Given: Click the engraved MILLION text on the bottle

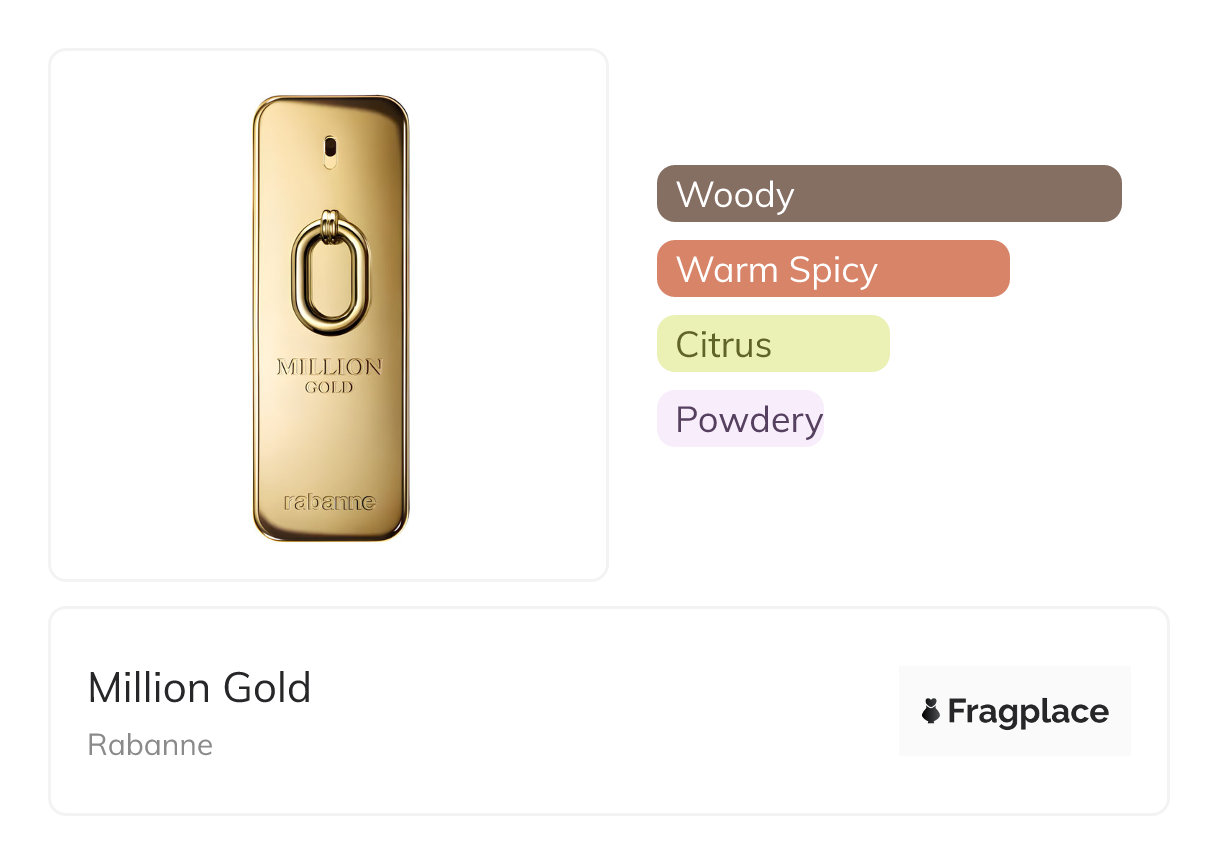Looking at the screenshot, I should point(329,367).
